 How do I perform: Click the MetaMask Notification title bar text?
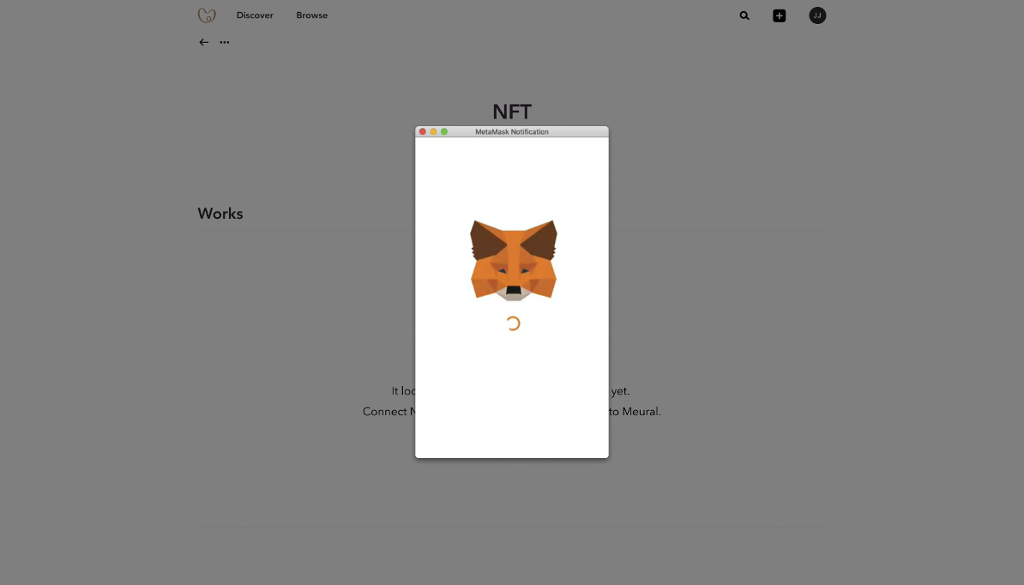point(512,132)
